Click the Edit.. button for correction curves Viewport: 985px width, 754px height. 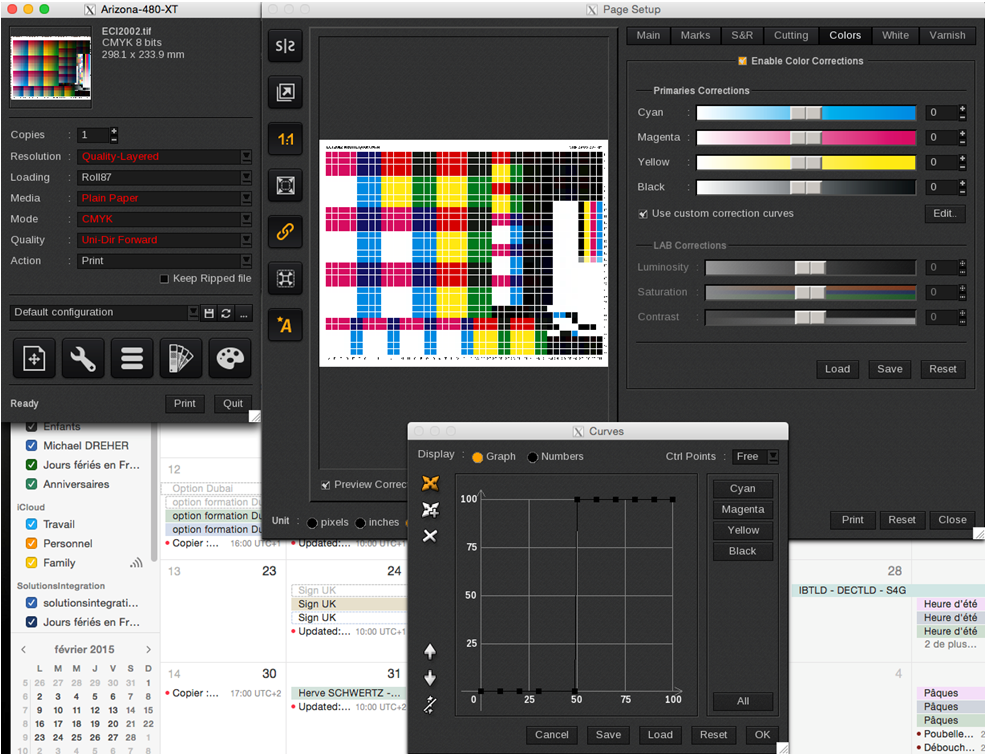click(943, 213)
